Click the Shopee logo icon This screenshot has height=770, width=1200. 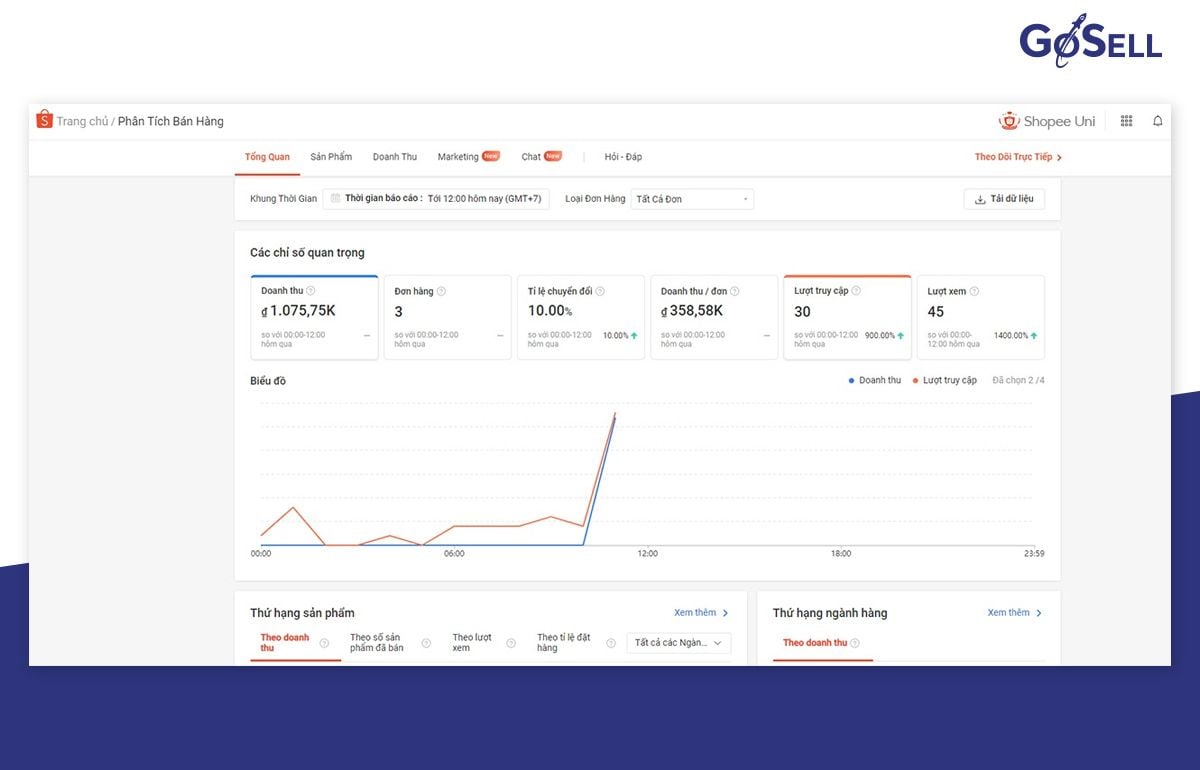(x=44, y=120)
